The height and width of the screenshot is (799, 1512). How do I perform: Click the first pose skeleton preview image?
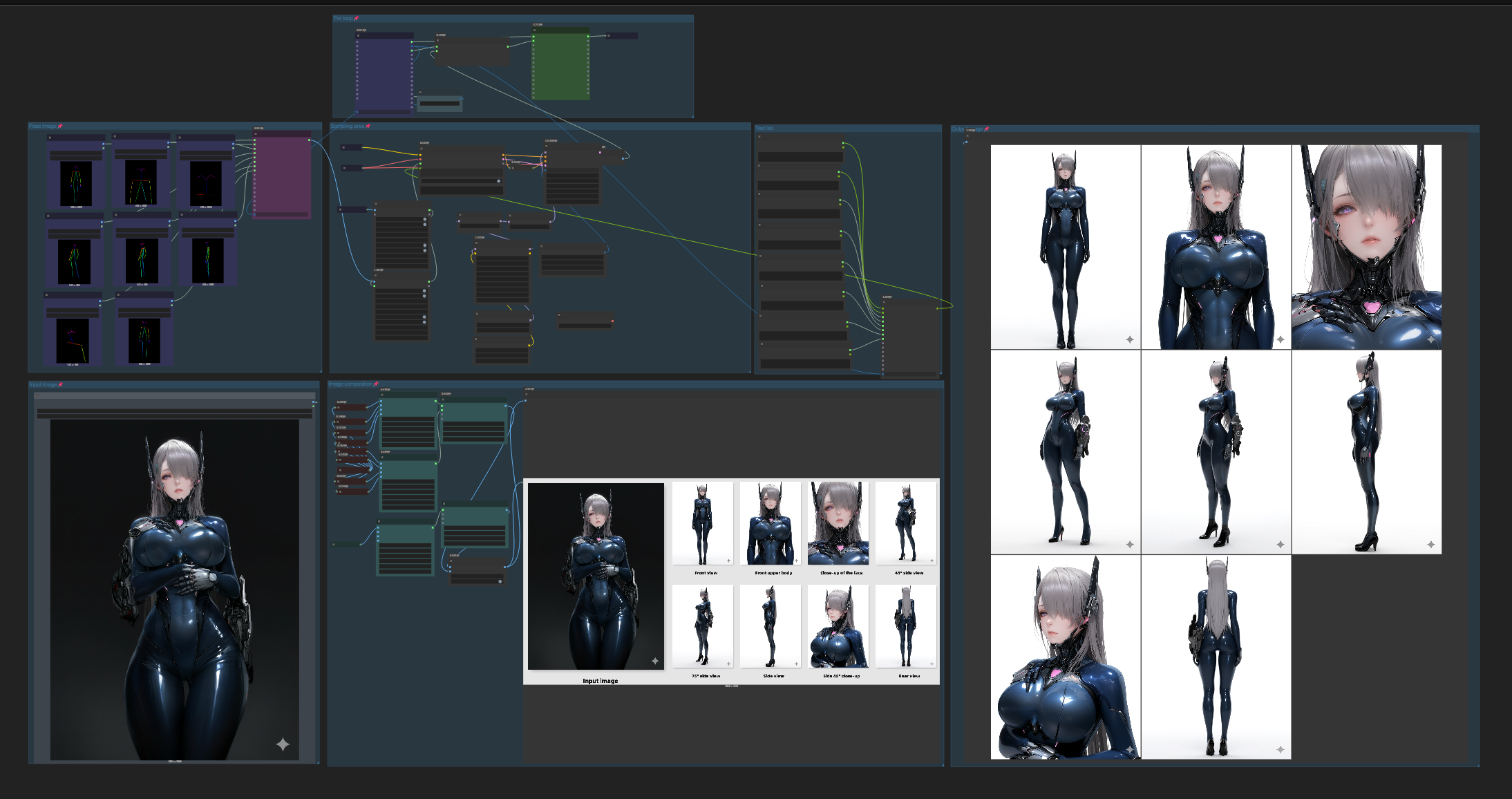point(76,184)
